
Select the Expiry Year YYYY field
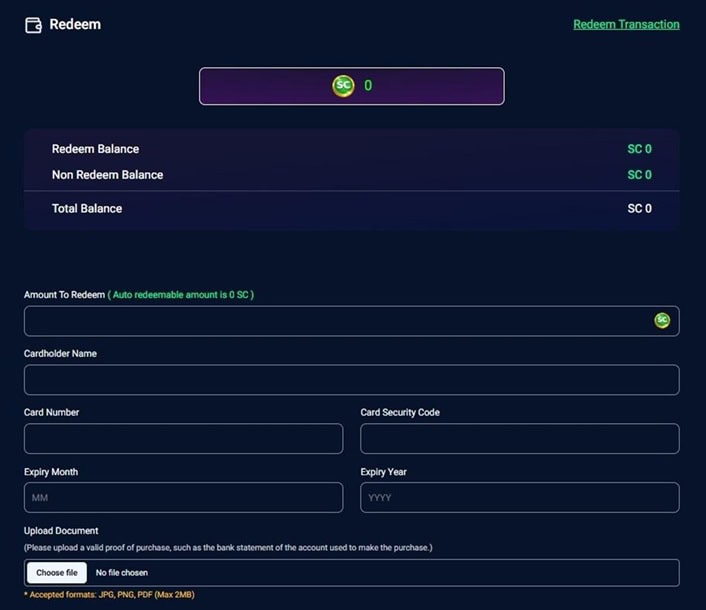[x=520, y=497]
